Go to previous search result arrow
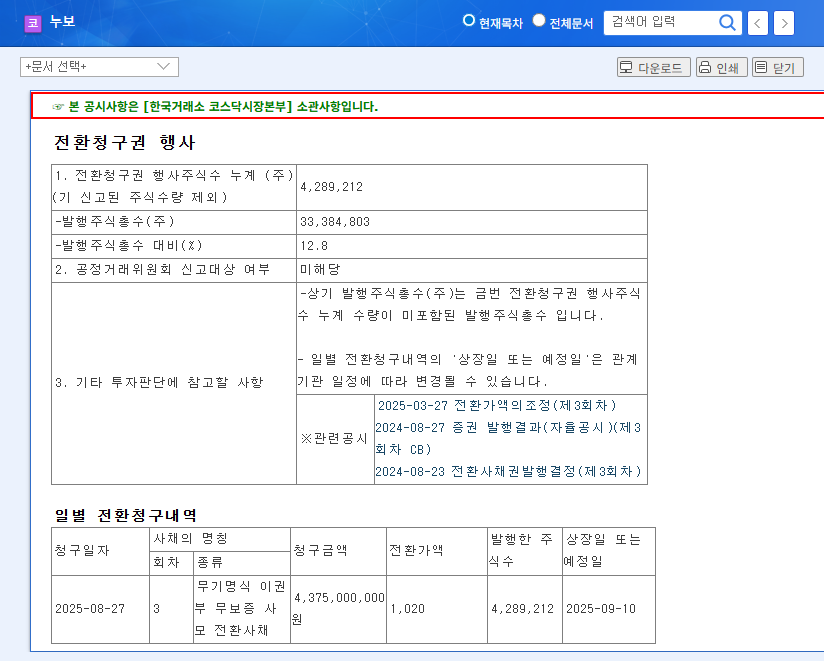 coord(757,23)
